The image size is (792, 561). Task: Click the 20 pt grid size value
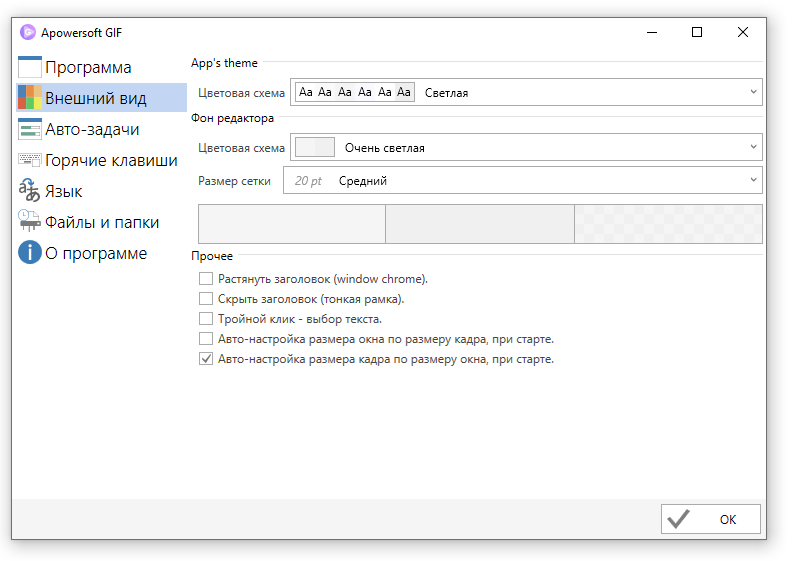click(308, 181)
